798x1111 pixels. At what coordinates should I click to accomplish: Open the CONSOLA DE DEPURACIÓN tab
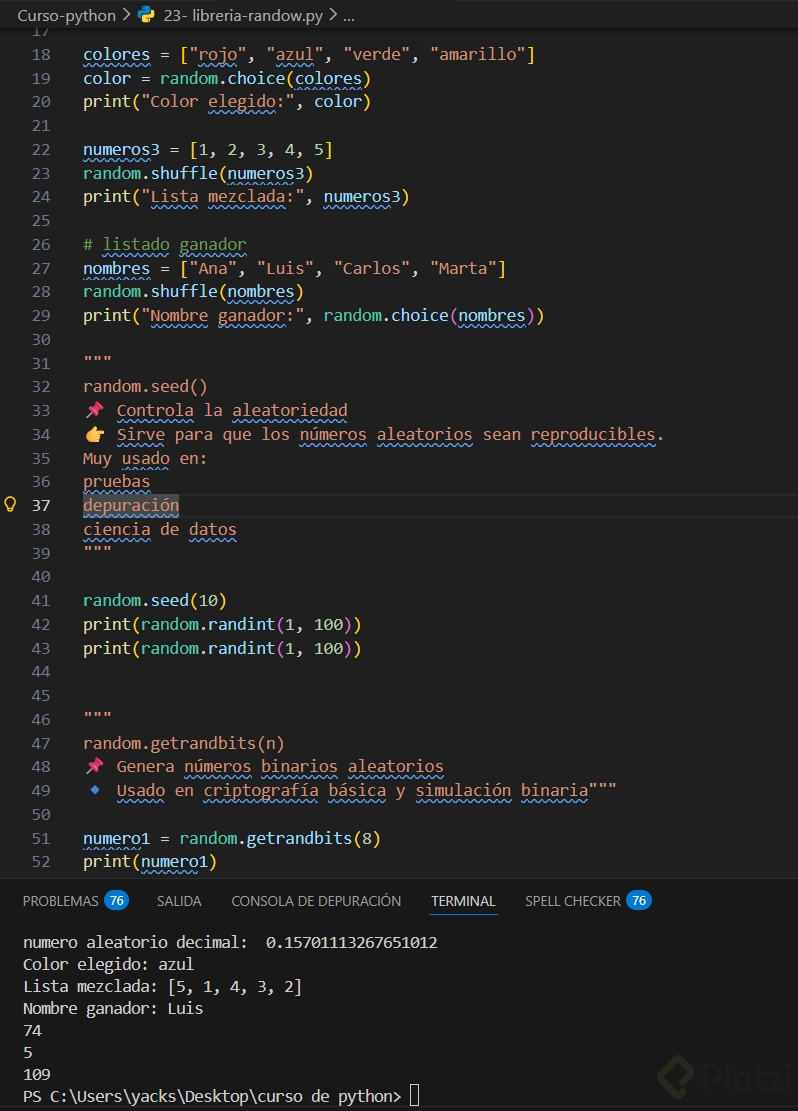coord(316,901)
